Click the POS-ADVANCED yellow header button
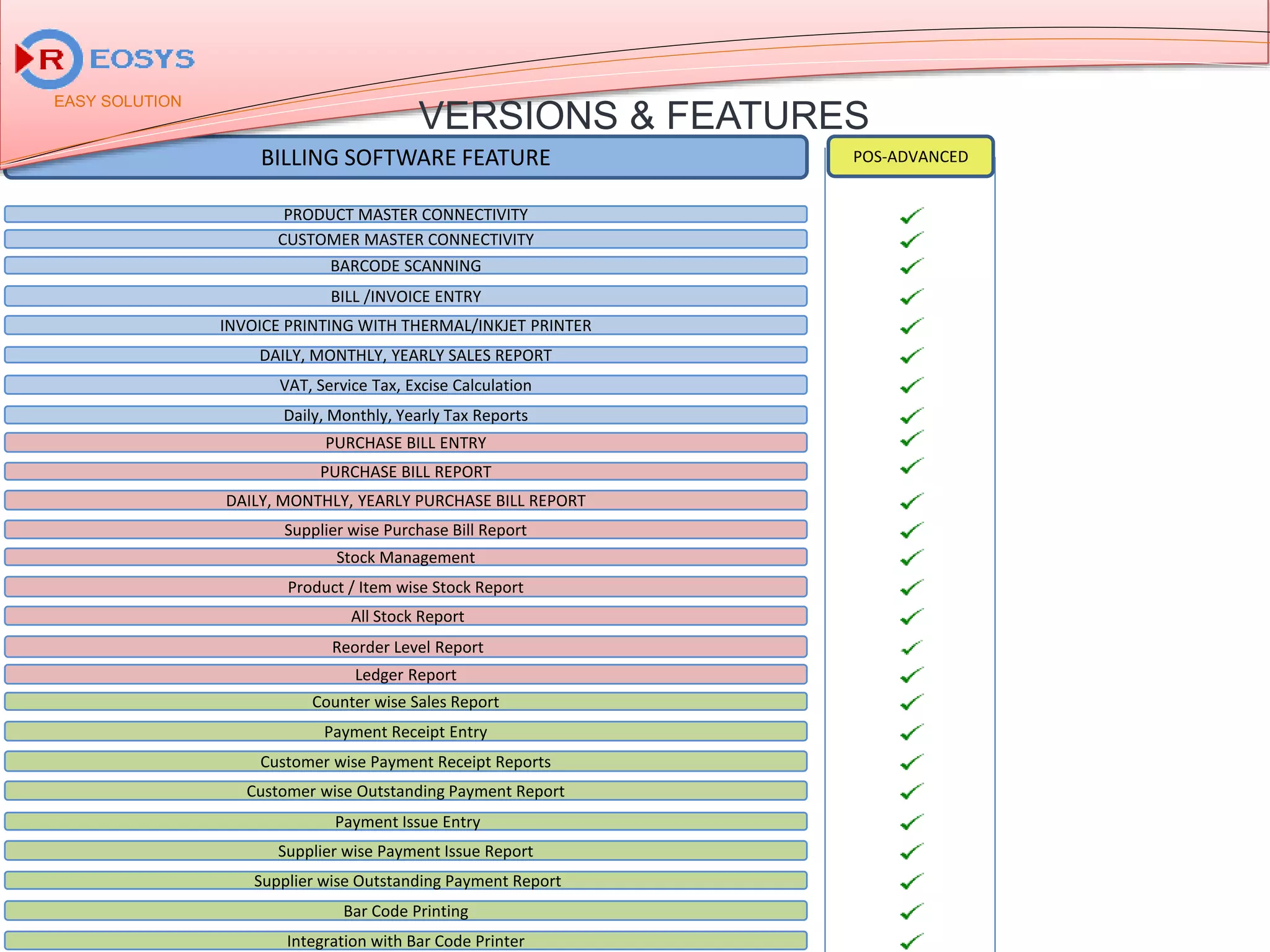Image resolution: width=1270 pixels, height=952 pixels. [x=910, y=157]
